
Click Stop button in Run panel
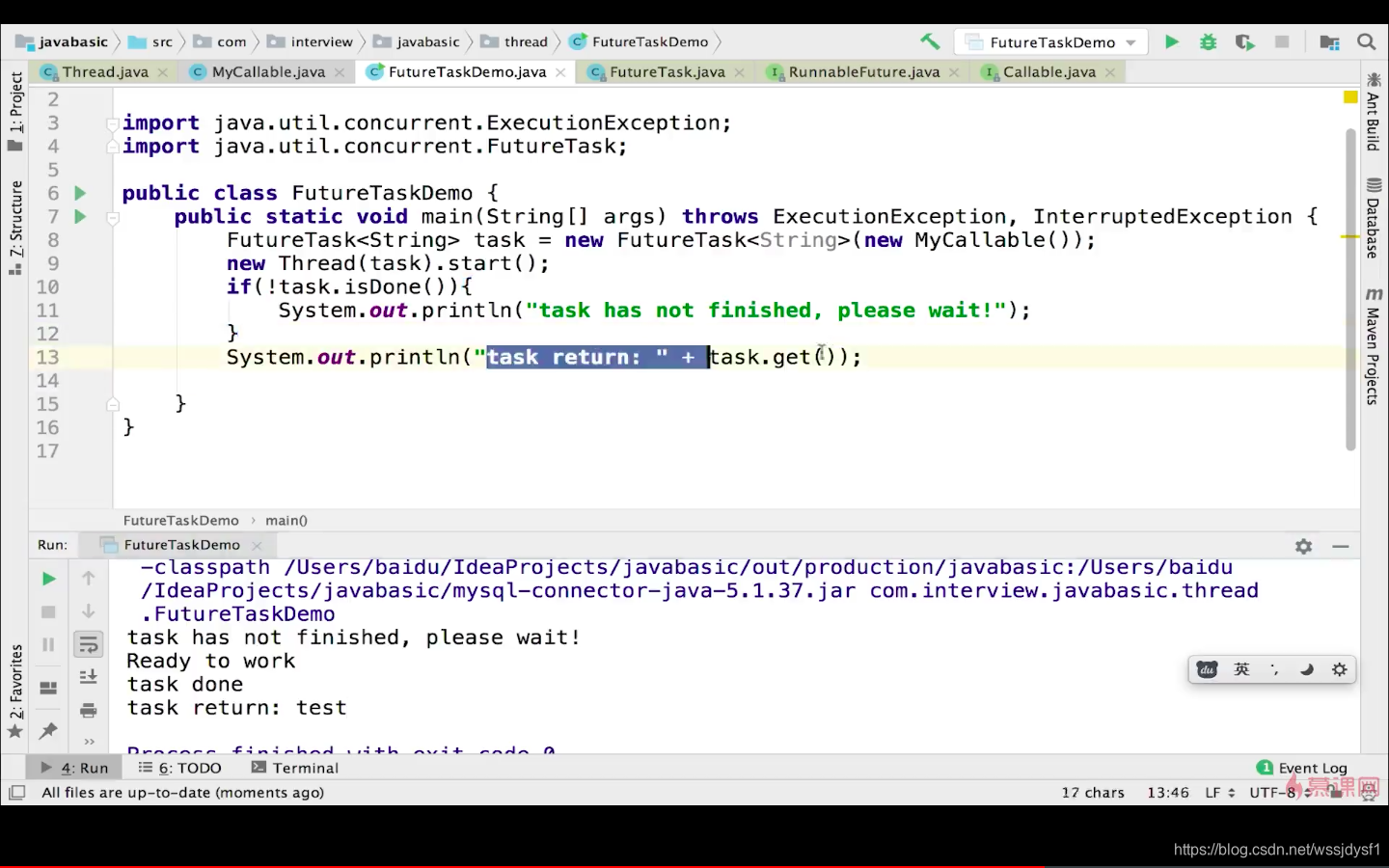48,612
